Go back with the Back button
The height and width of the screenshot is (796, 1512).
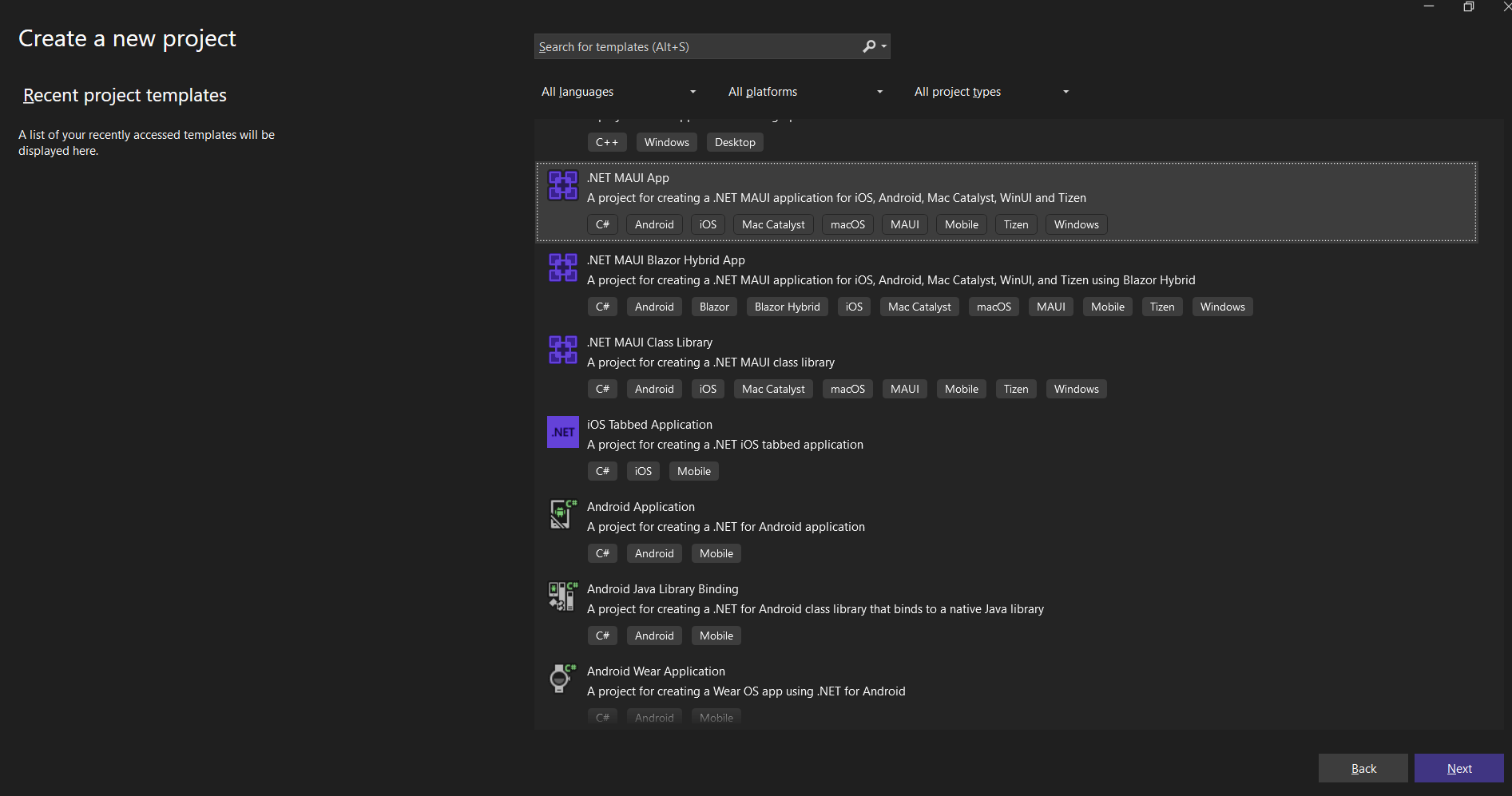1363,768
